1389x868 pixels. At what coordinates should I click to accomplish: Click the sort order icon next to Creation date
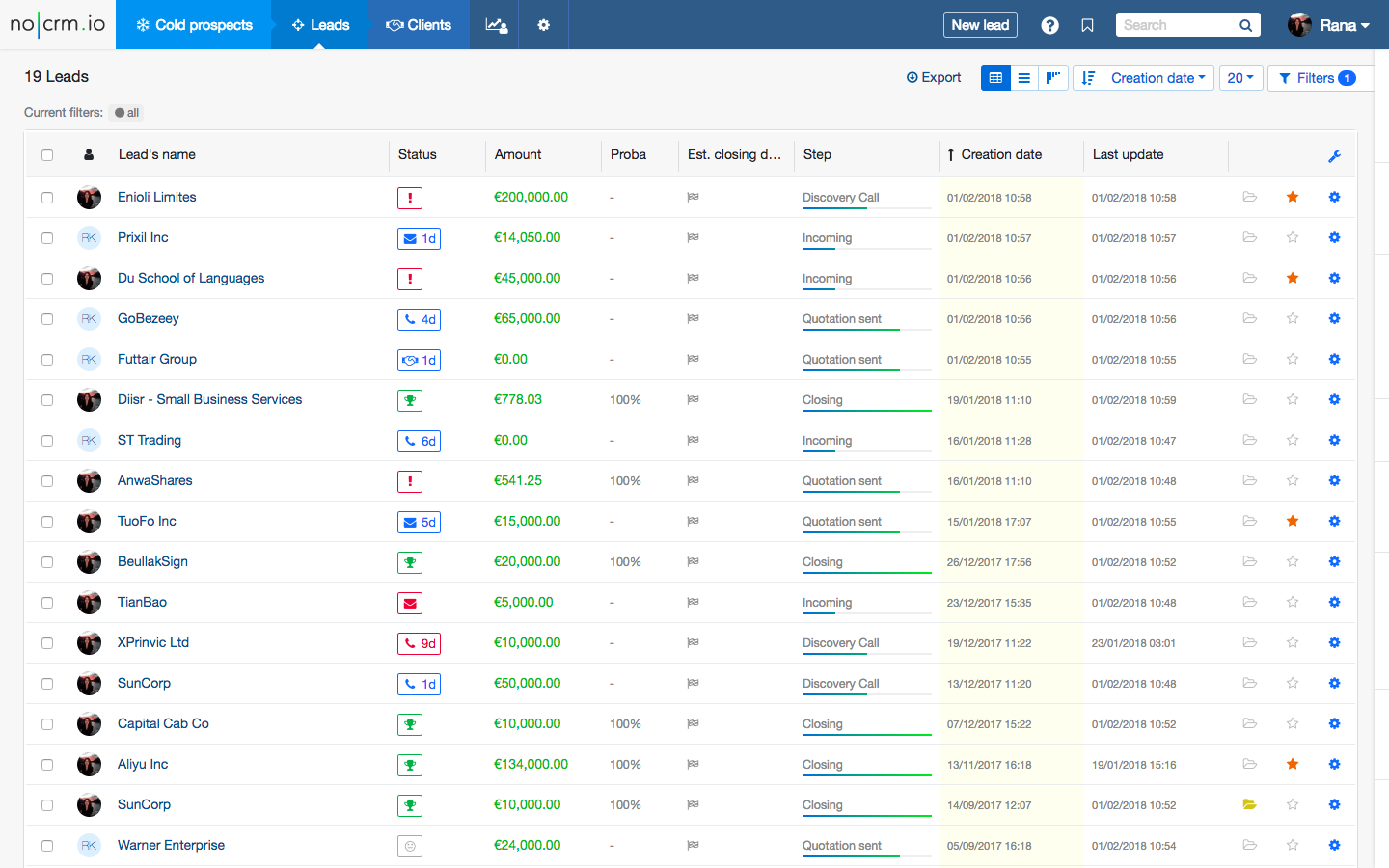(1088, 77)
